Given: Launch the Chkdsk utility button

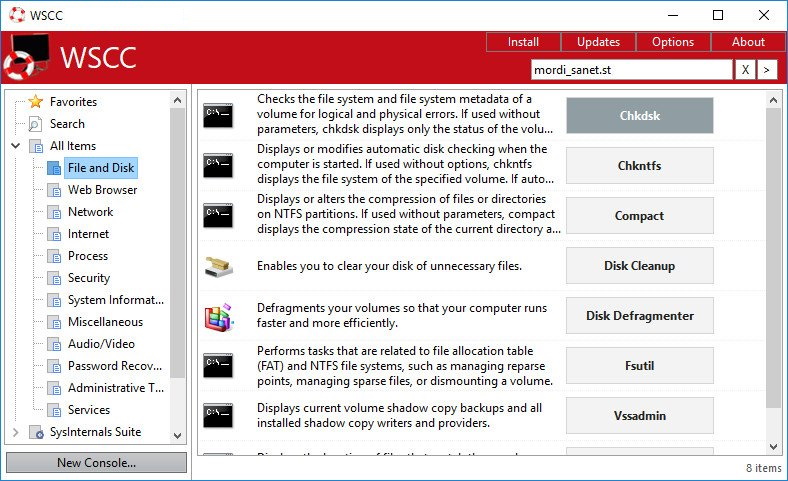Looking at the screenshot, I should point(640,116).
